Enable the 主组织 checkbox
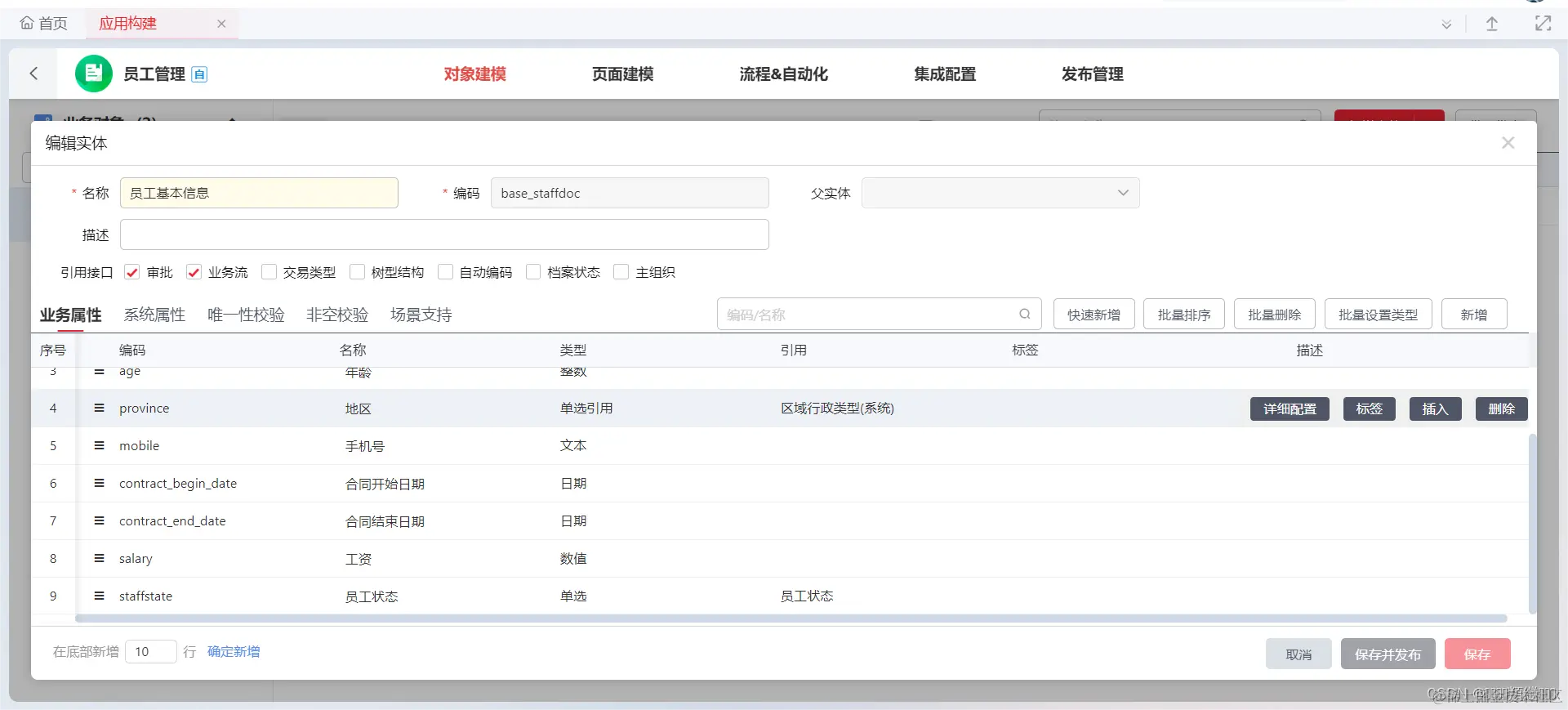 pyautogui.click(x=621, y=272)
